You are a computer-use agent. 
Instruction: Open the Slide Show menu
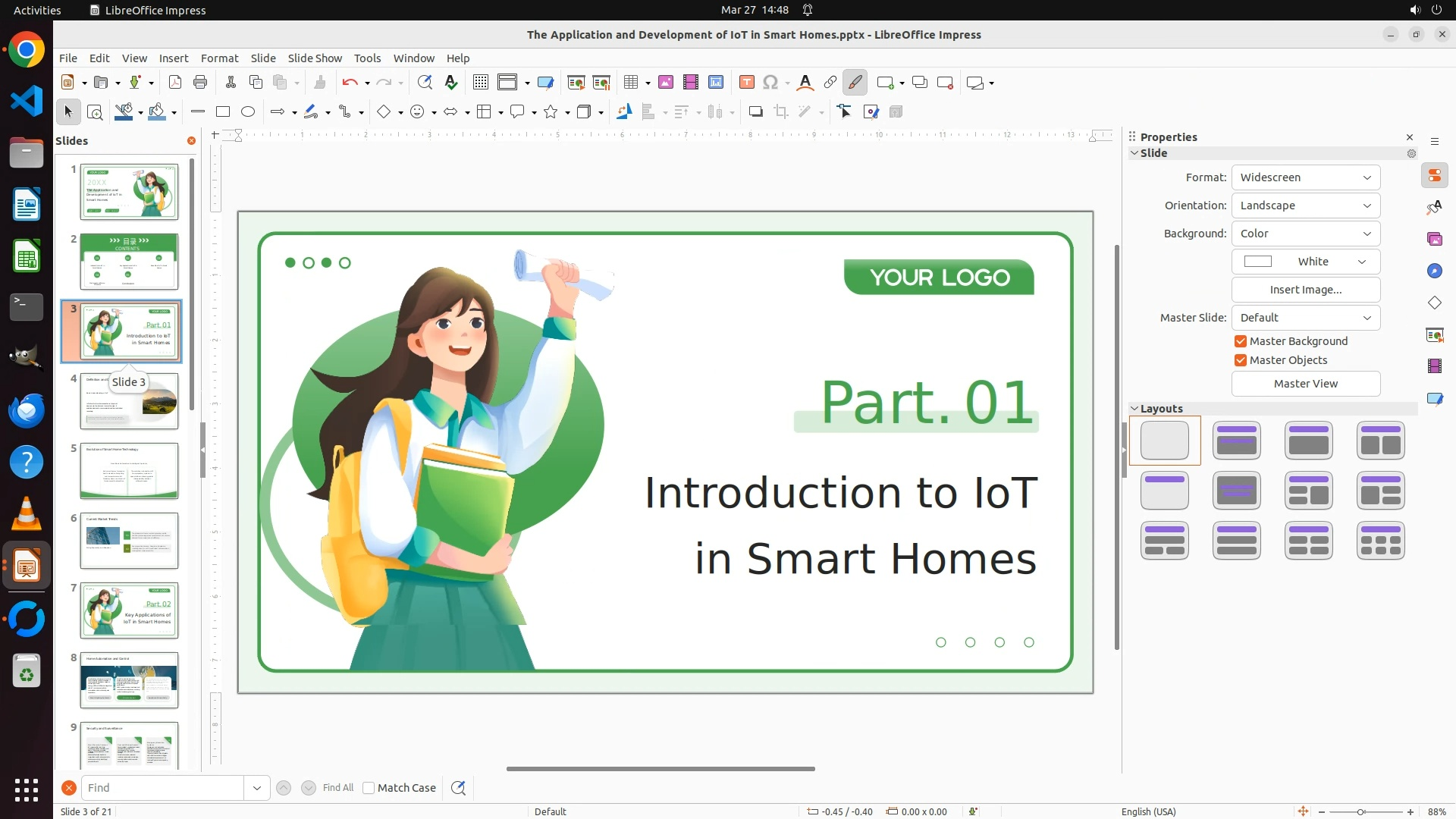[315, 58]
